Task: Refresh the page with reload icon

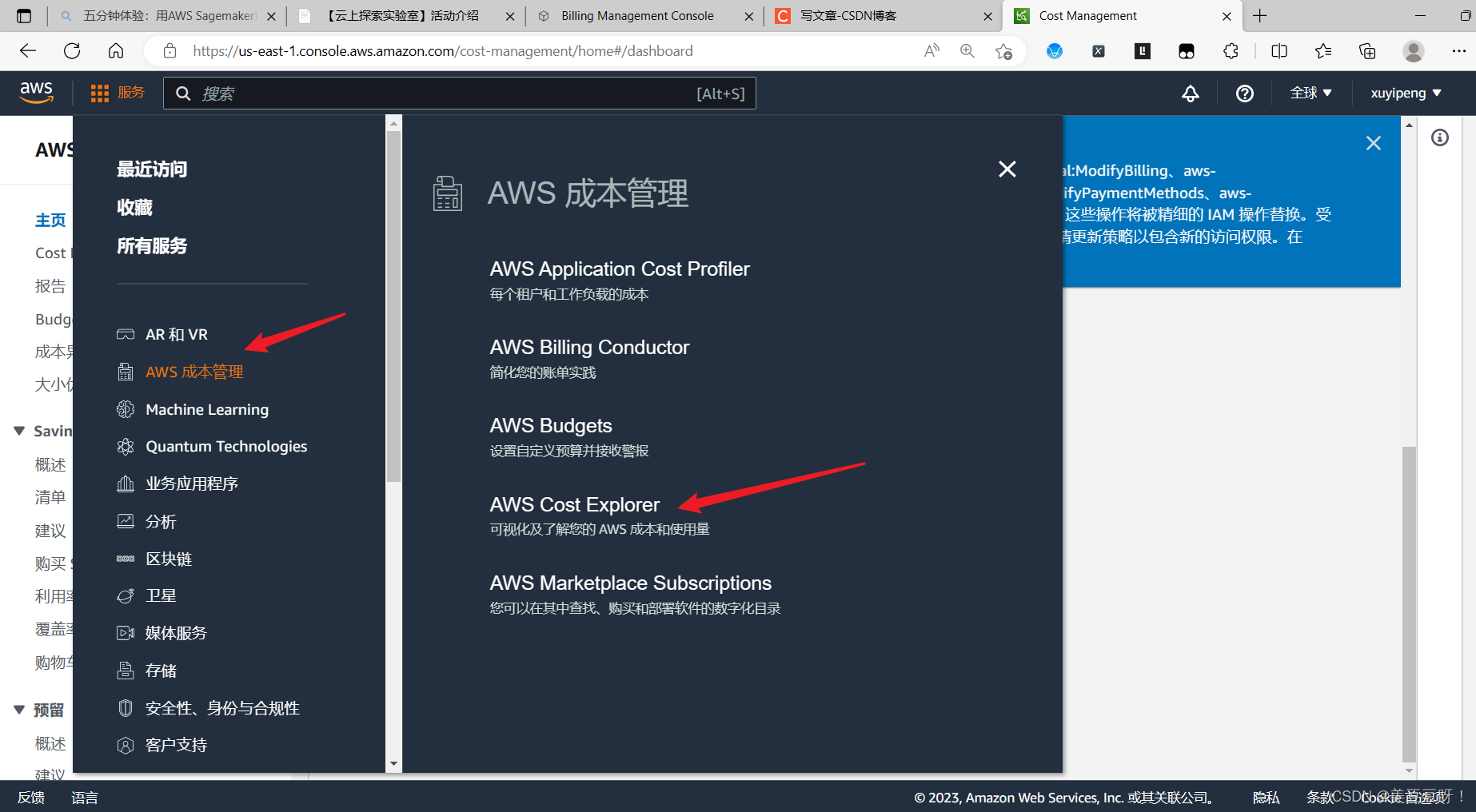Action: (72, 51)
